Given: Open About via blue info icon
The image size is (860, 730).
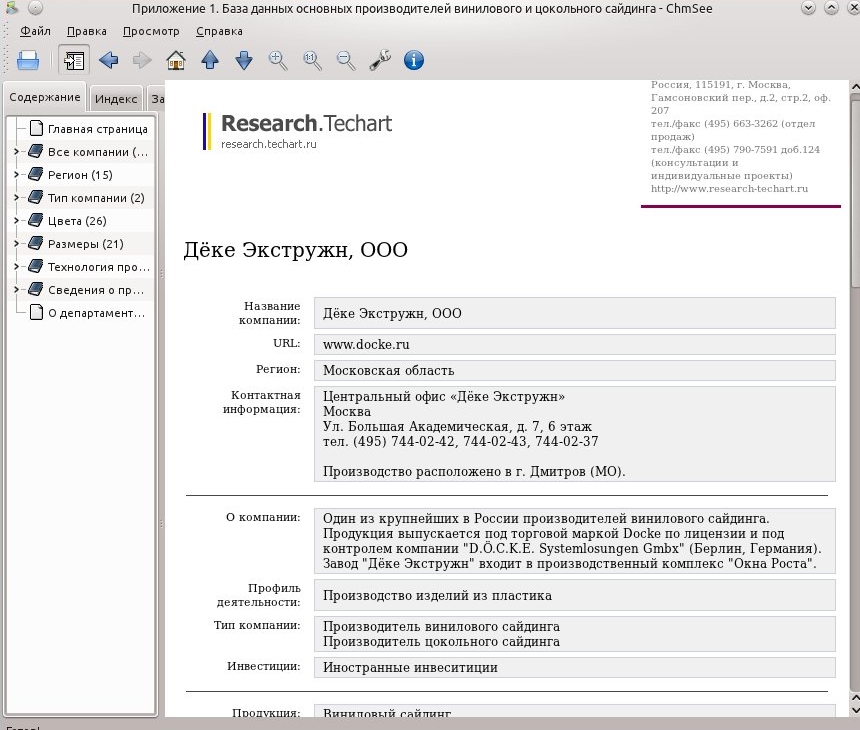Looking at the screenshot, I should (414, 60).
